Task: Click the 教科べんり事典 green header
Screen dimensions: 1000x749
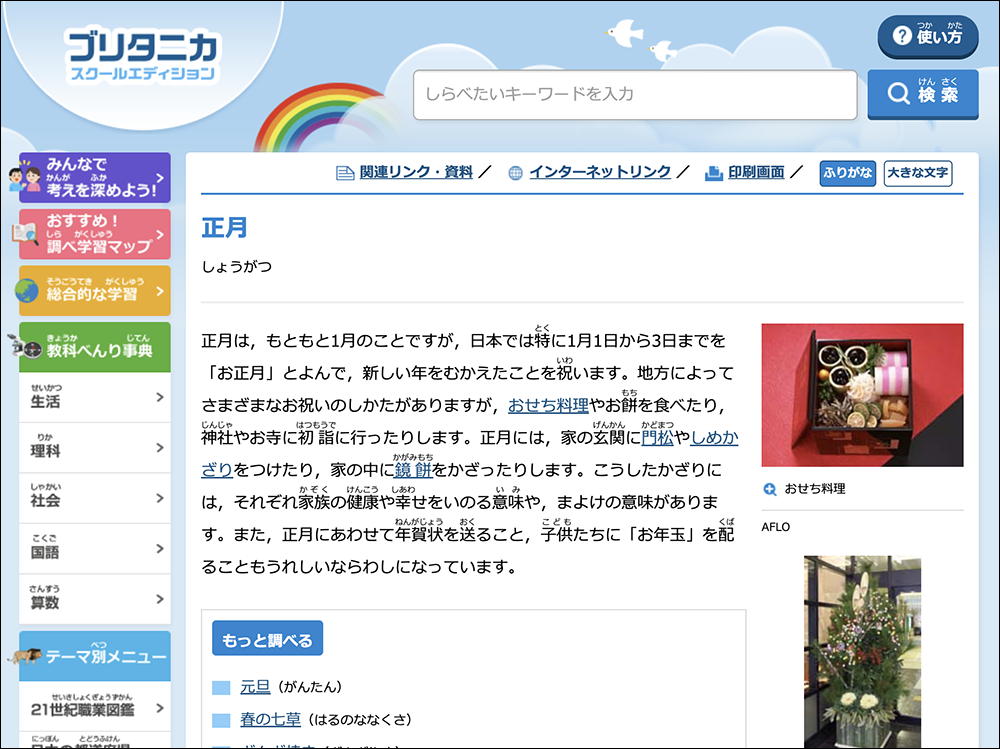Action: [95, 347]
